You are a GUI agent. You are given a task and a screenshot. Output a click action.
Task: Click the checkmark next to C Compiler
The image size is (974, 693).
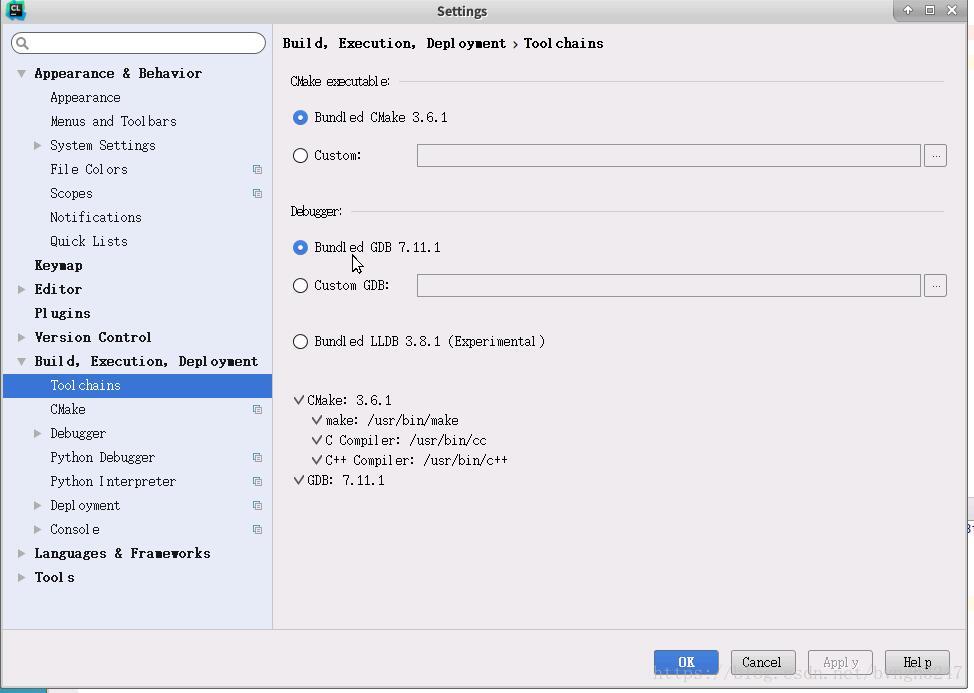point(317,440)
